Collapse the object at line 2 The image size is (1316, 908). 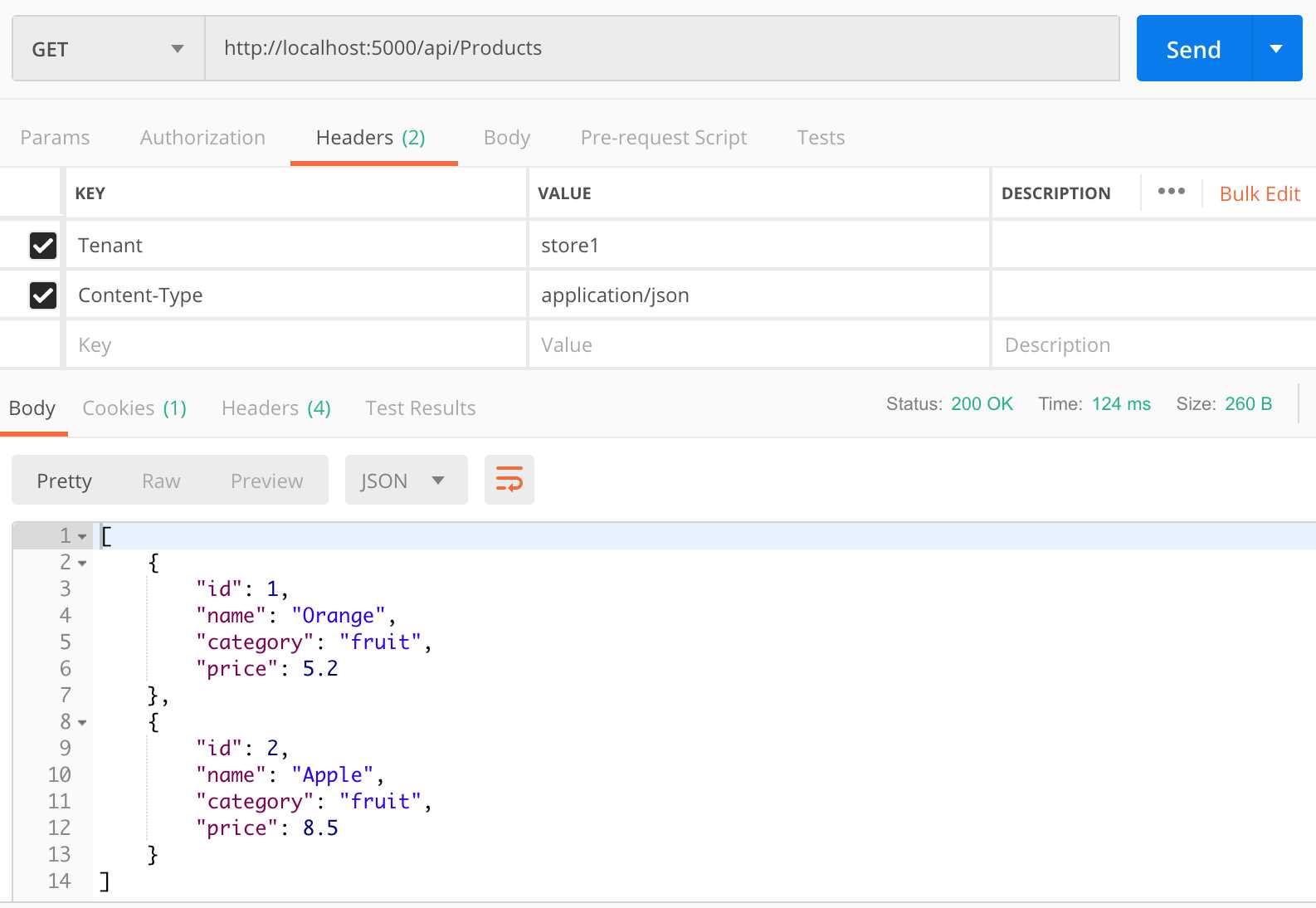tap(82, 564)
